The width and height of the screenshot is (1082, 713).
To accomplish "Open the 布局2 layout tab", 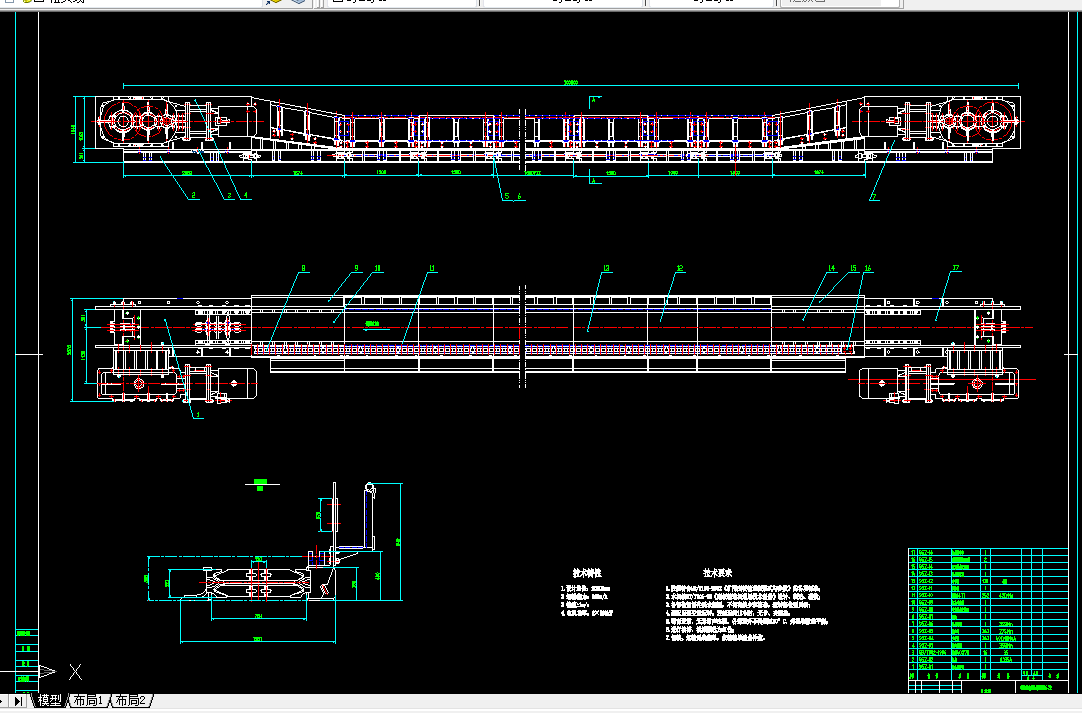I will [131, 701].
